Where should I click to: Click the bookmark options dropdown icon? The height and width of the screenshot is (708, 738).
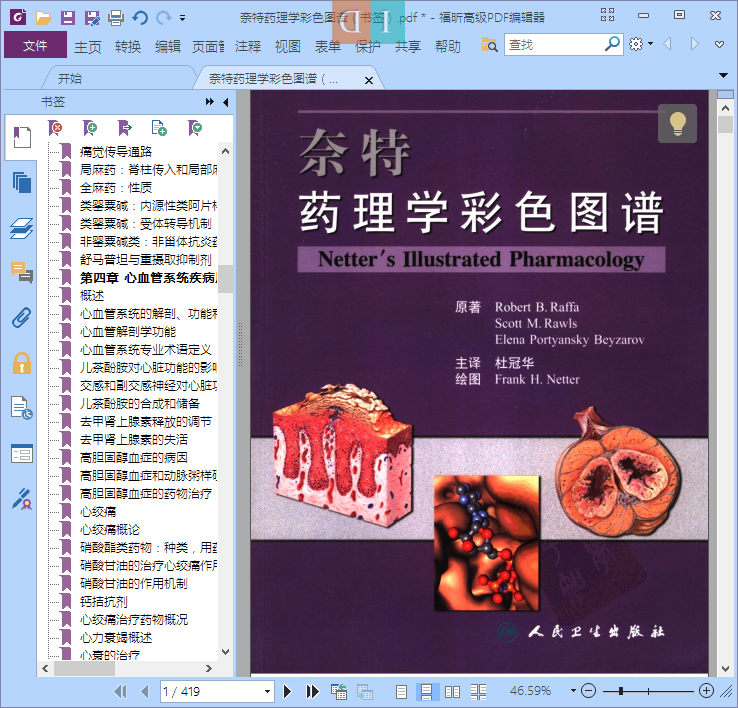point(194,128)
